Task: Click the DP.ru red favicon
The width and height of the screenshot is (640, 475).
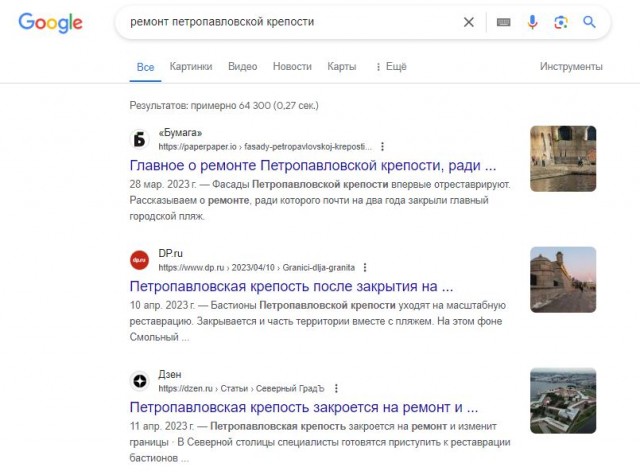Action: [x=139, y=260]
